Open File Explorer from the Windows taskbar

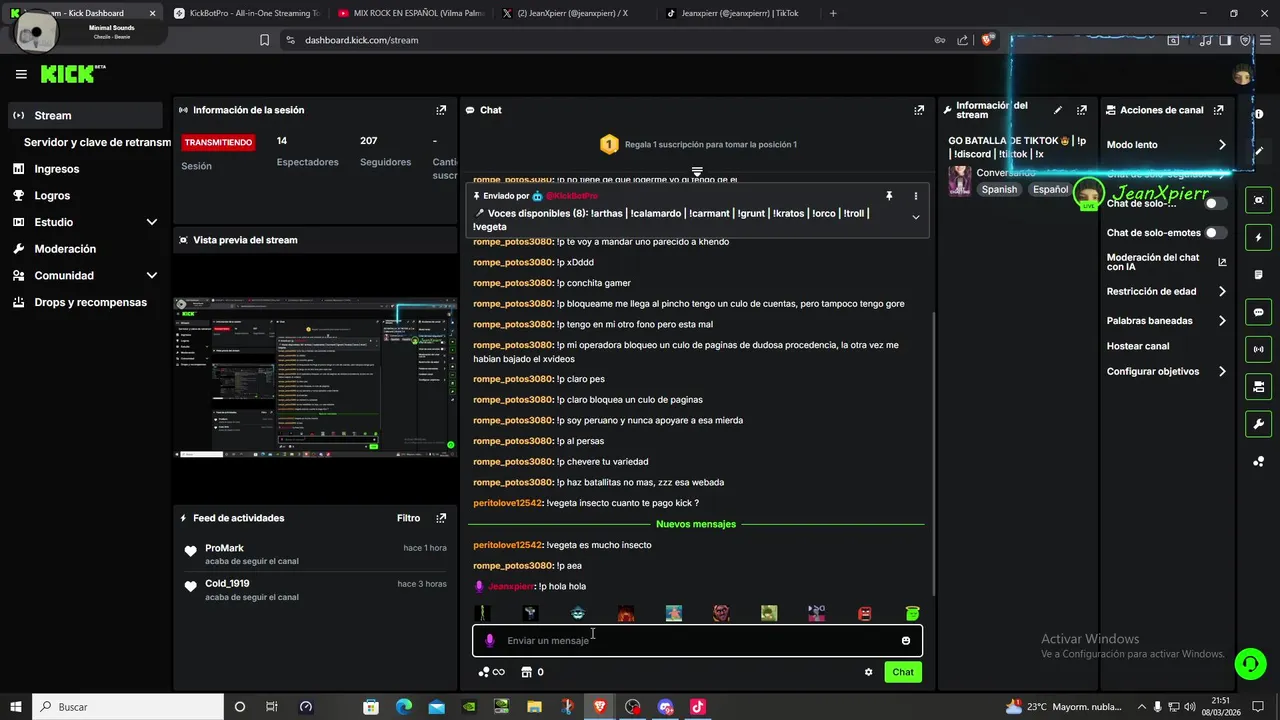[x=535, y=707]
